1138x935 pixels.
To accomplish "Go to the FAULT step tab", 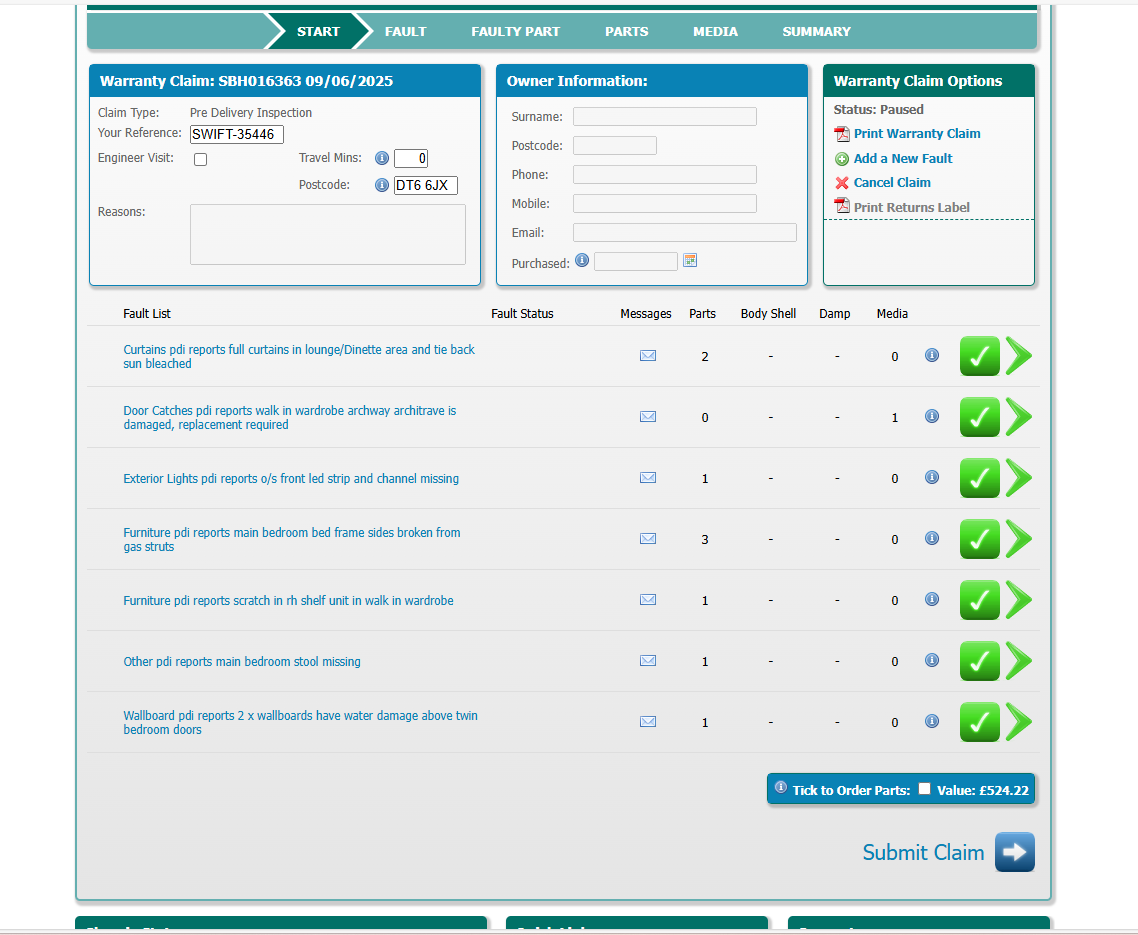I will tap(405, 32).
